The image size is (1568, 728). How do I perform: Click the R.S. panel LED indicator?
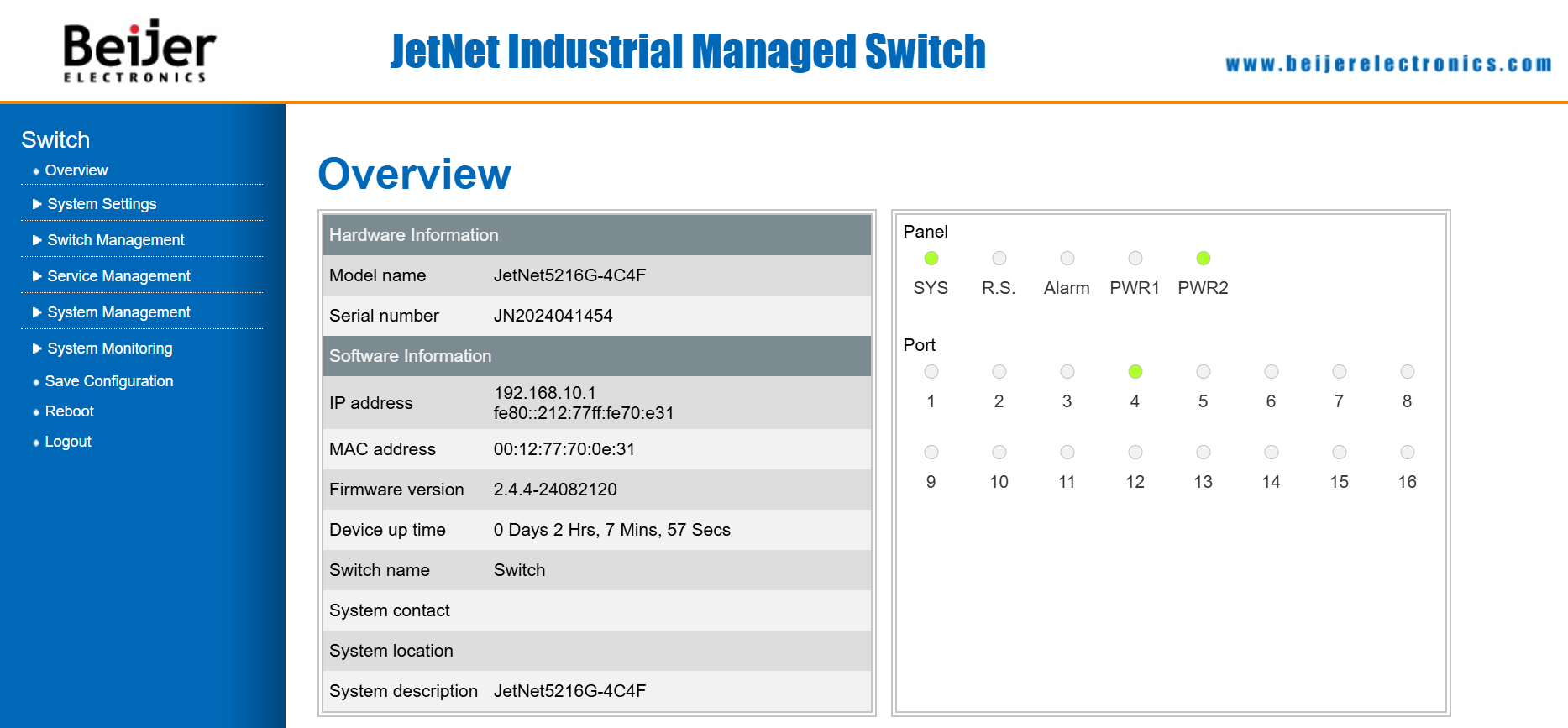(x=999, y=259)
